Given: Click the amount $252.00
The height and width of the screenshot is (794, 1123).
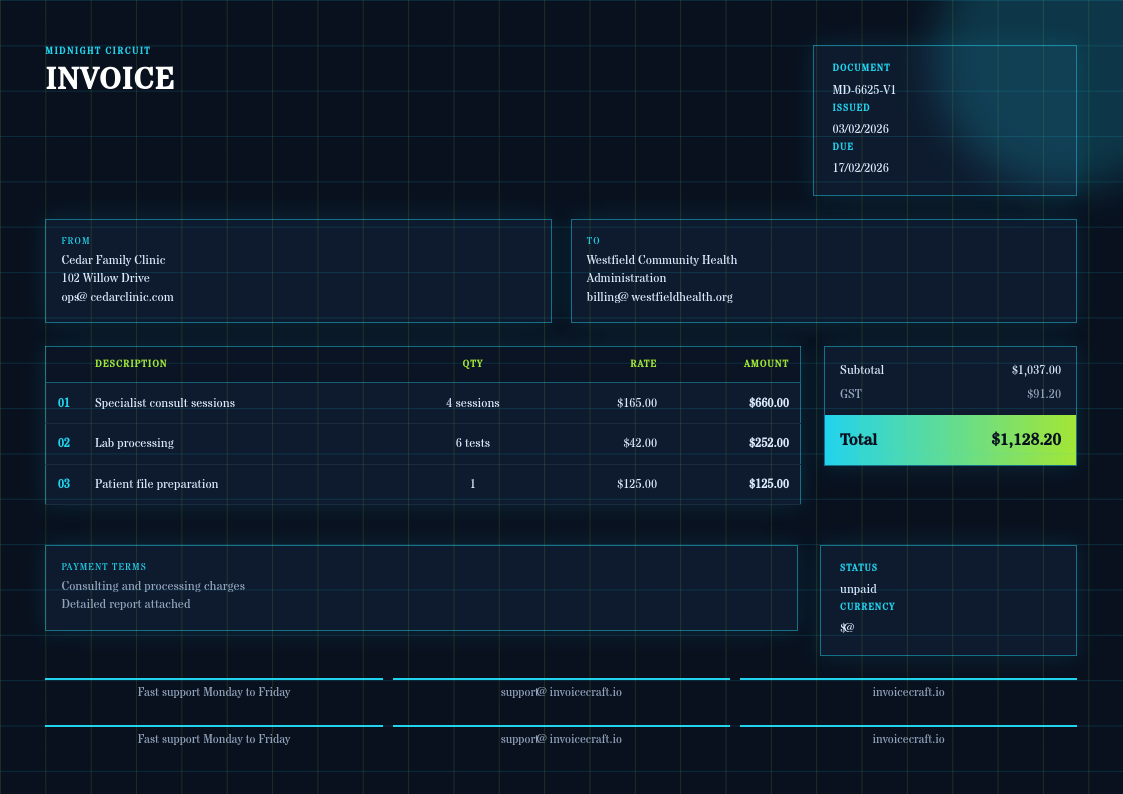Looking at the screenshot, I should (769, 443).
